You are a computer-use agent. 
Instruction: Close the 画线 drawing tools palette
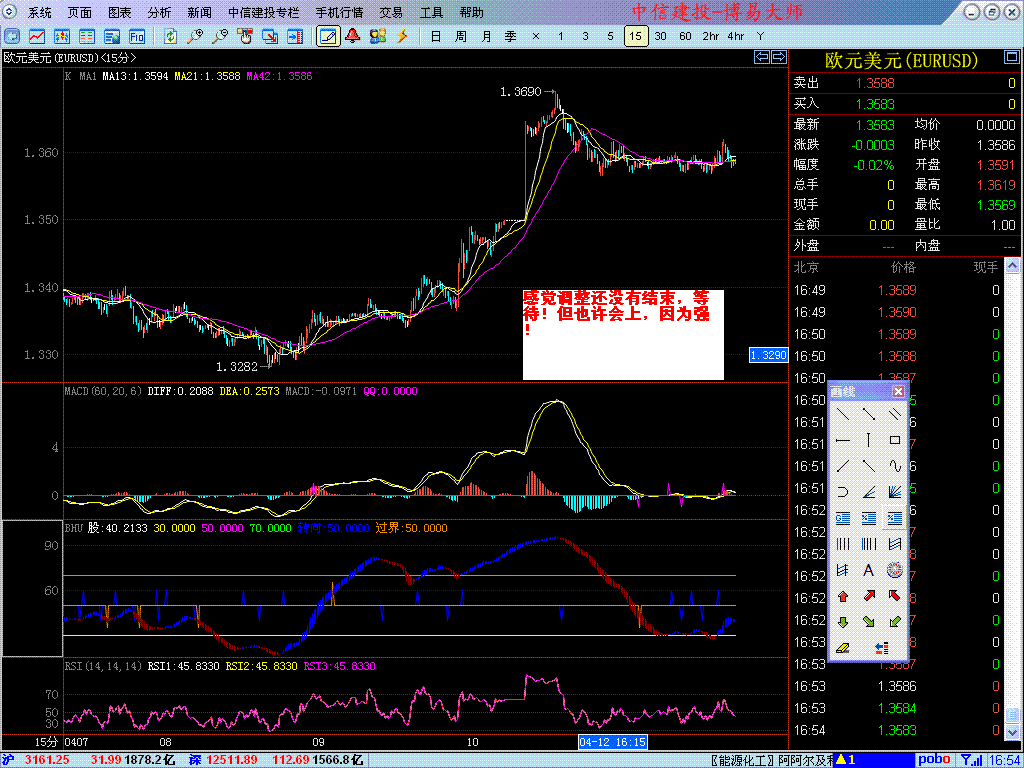click(898, 391)
